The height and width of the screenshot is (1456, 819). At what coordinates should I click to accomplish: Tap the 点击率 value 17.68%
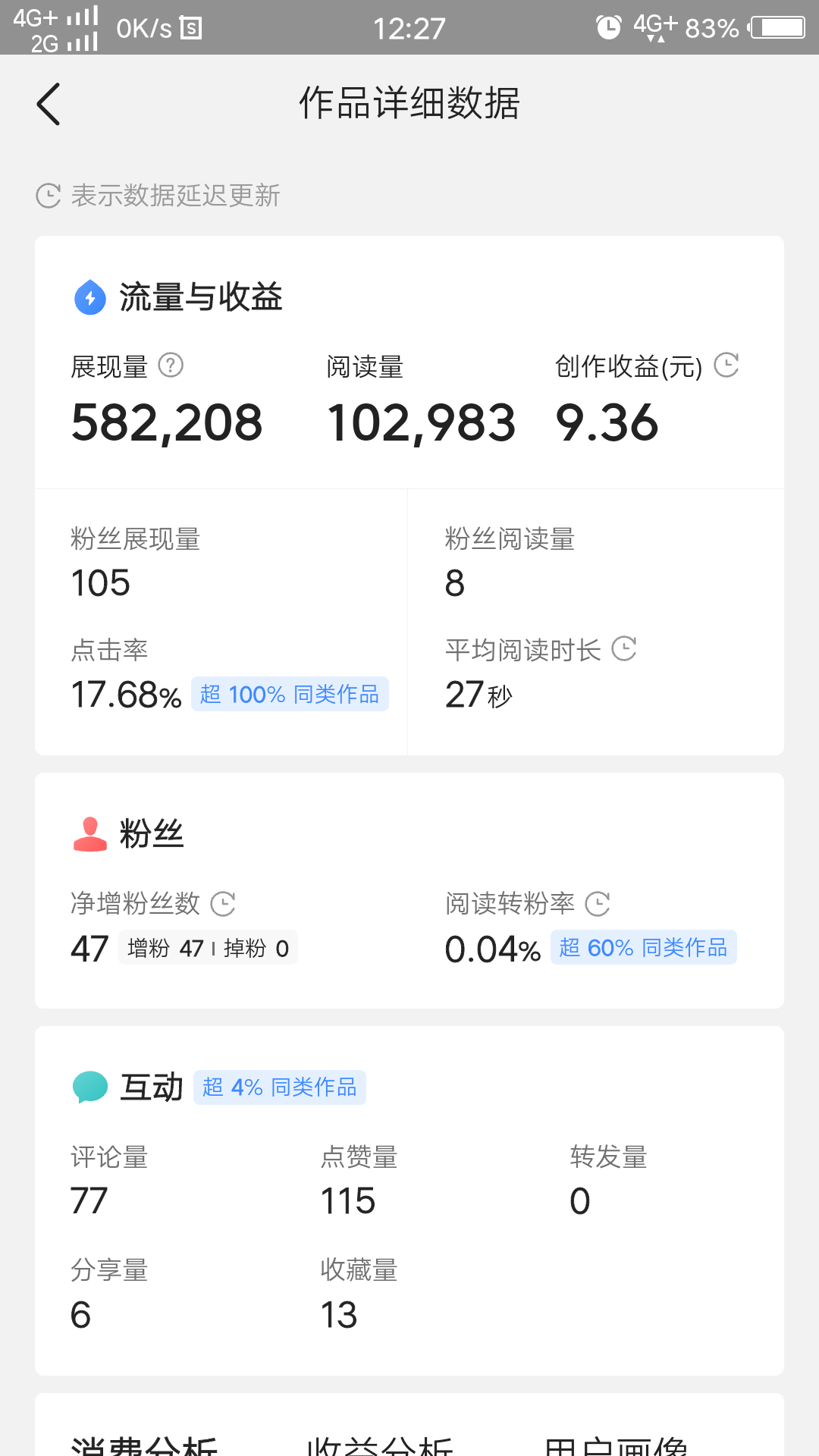126,695
